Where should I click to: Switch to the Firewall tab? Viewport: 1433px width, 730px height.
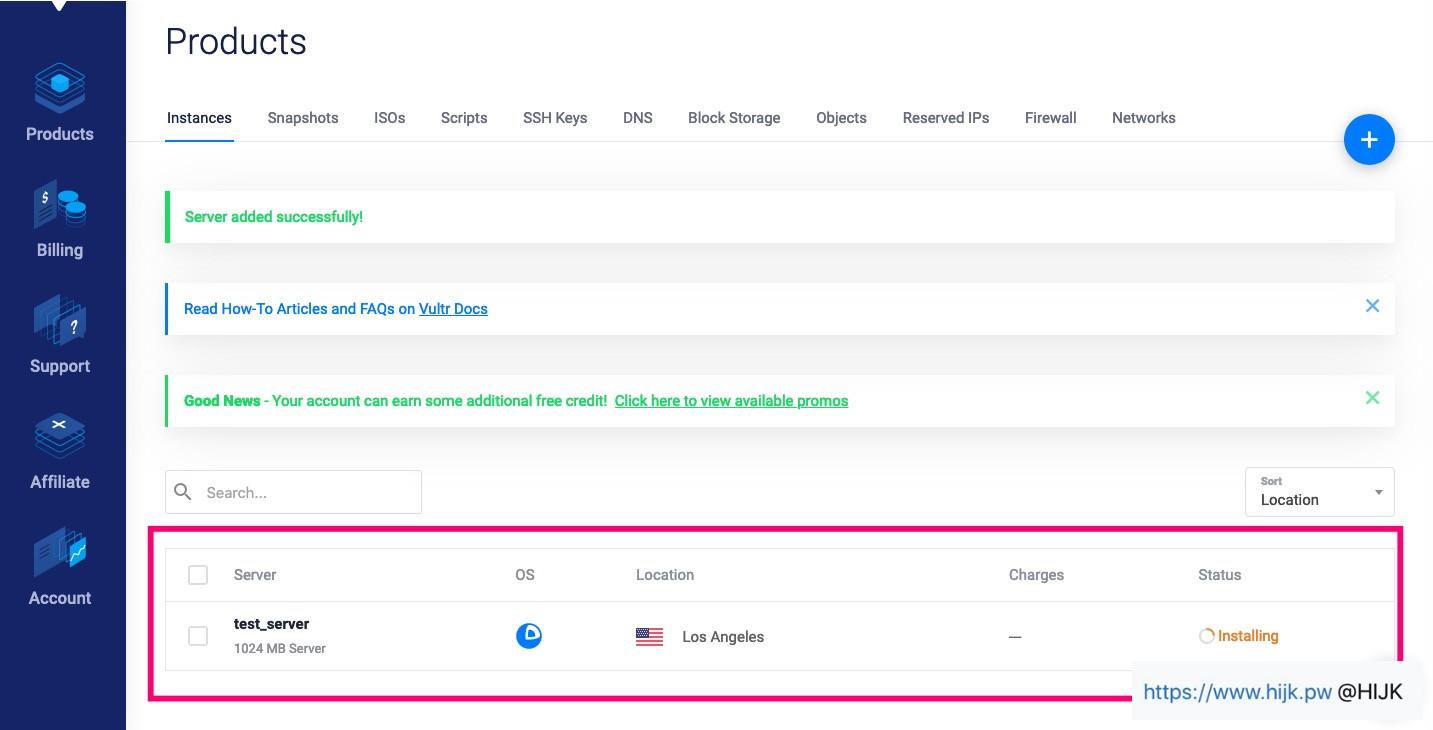click(x=1050, y=118)
